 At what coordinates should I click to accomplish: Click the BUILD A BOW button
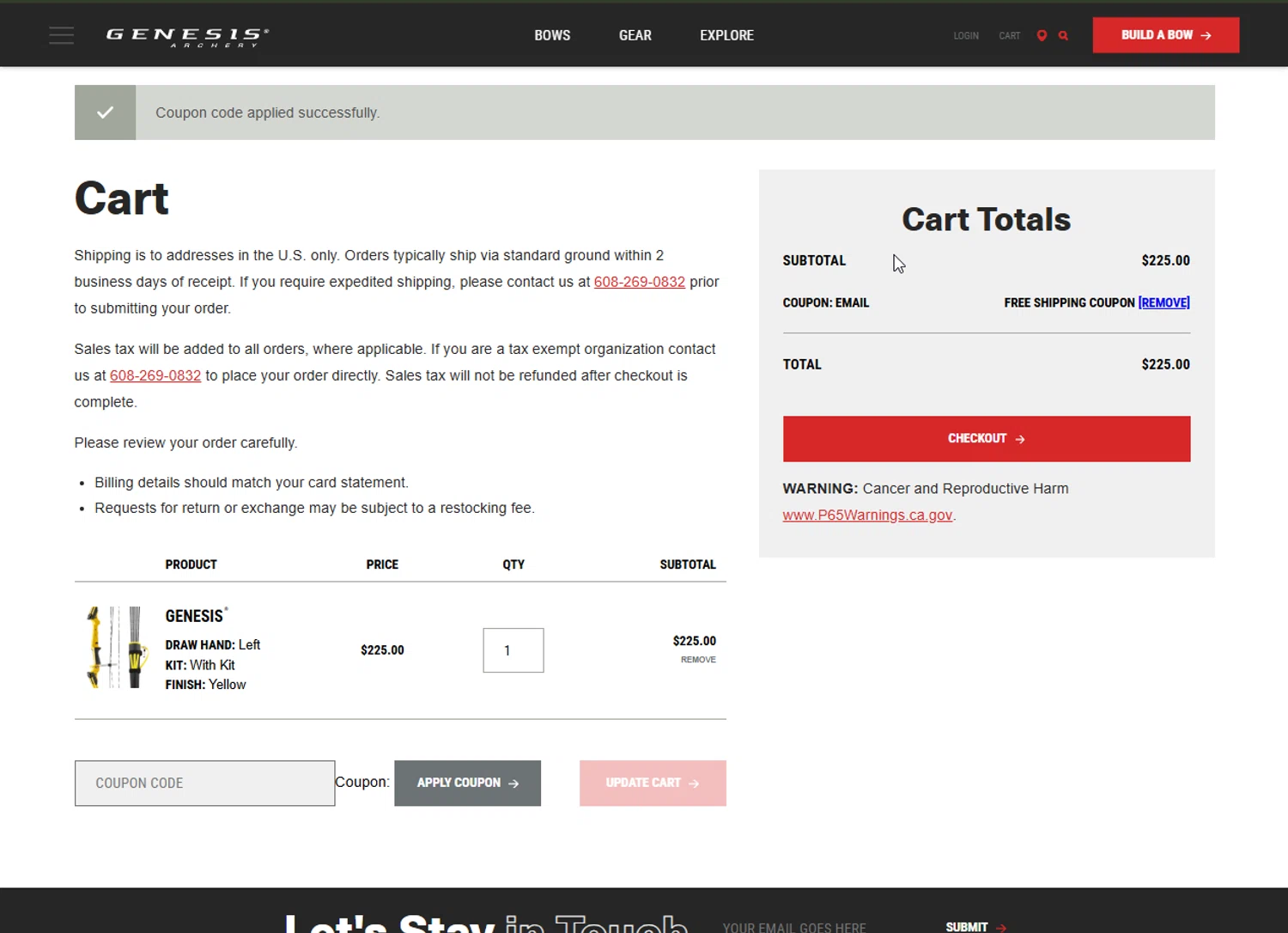click(1166, 35)
